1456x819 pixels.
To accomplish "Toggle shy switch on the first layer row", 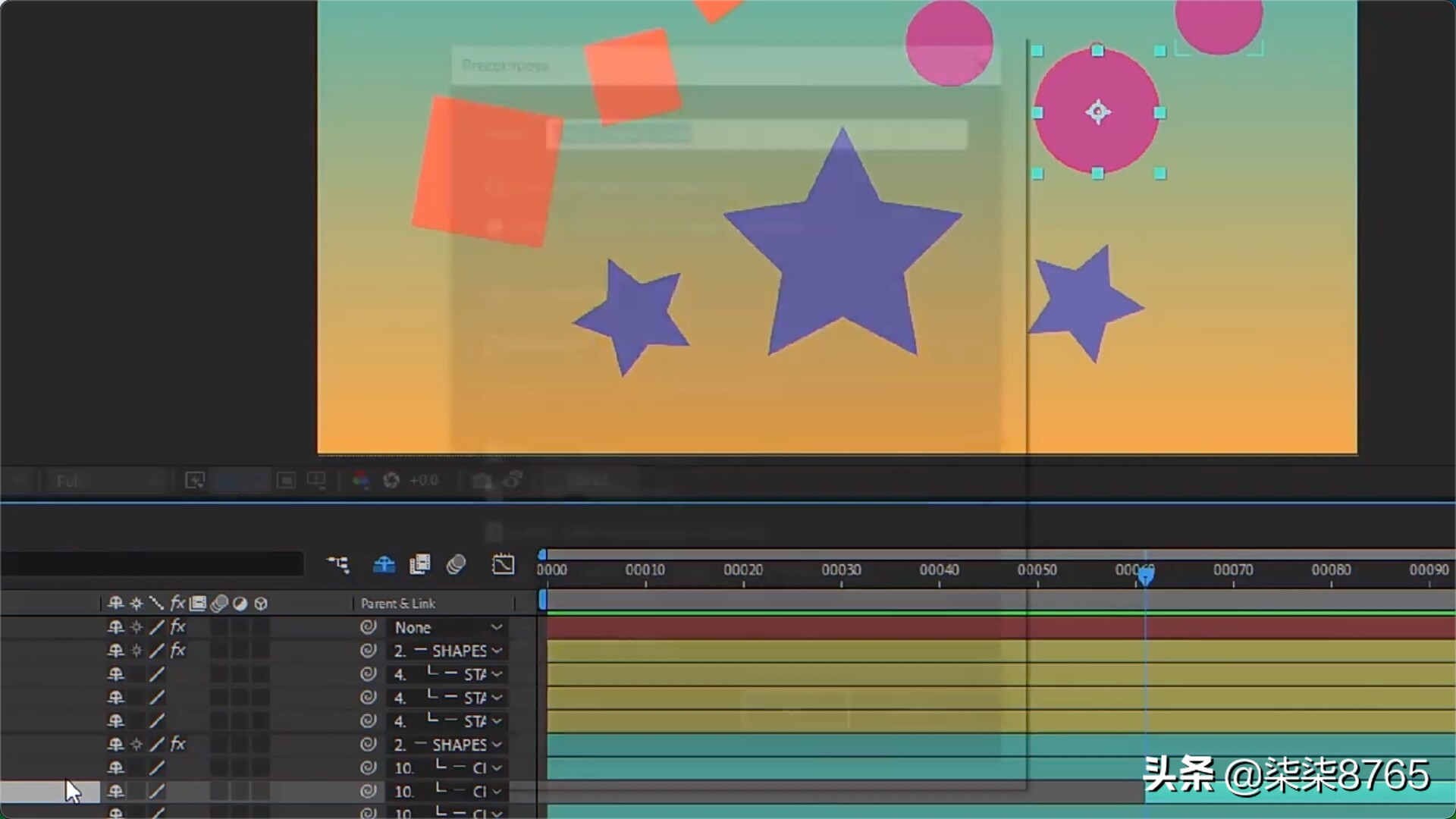I will [115, 627].
